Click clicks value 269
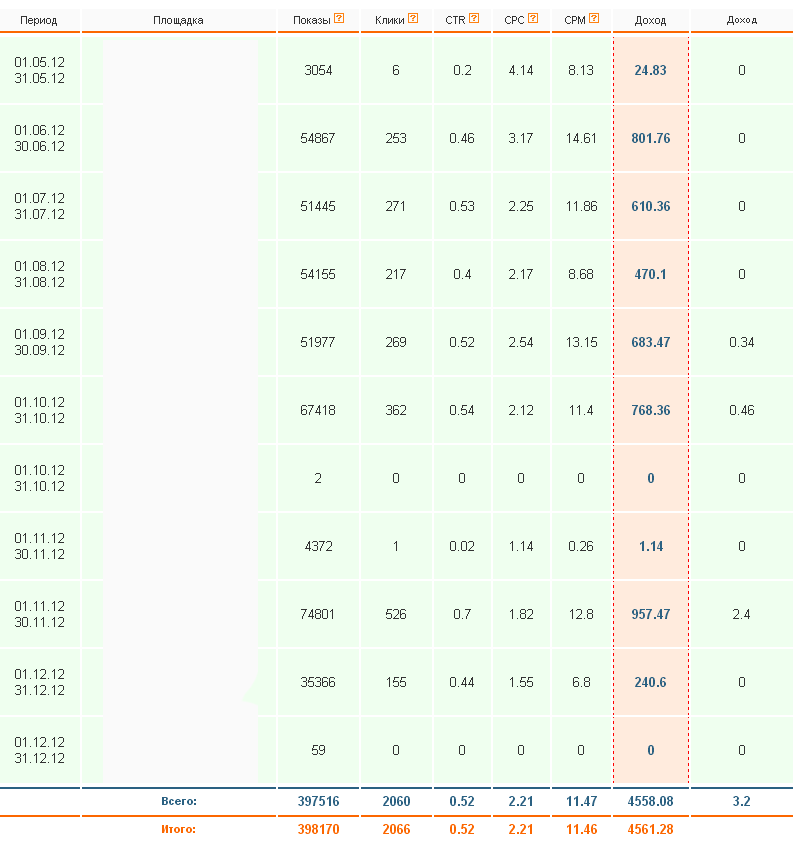The height and width of the screenshot is (850, 800). pyautogui.click(x=396, y=343)
